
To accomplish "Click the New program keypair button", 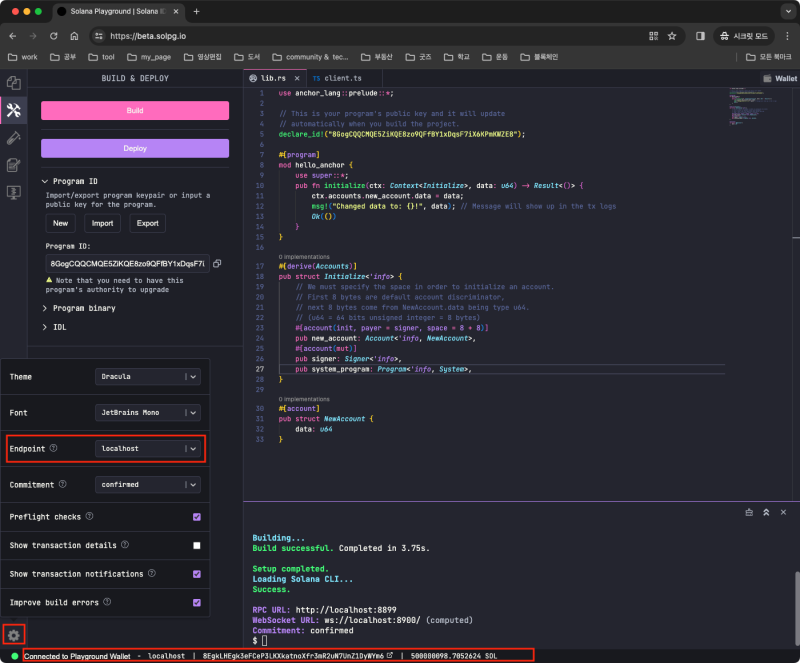I will (x=60, y=223).
